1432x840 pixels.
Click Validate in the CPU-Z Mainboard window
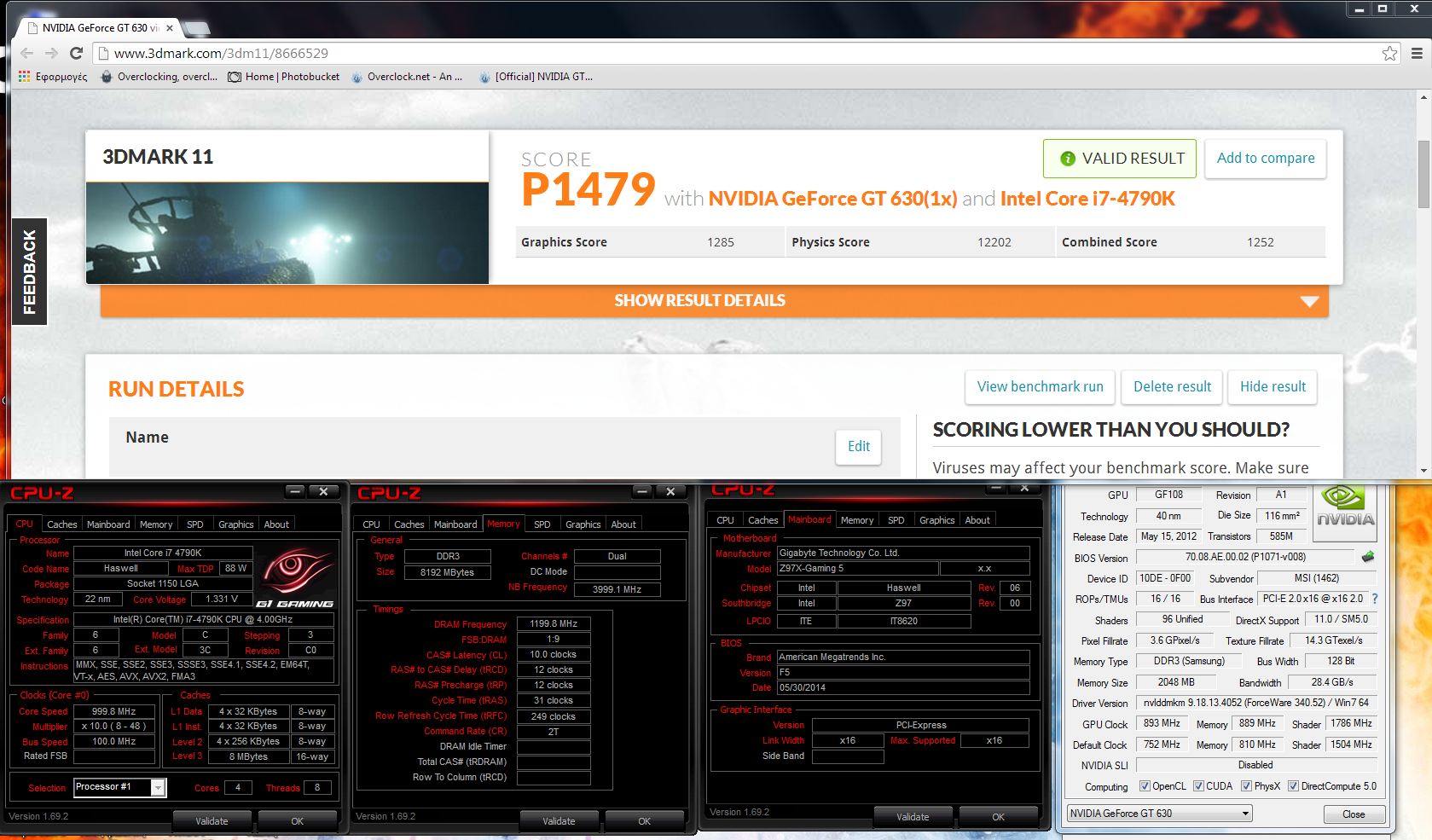coord(913,817)
